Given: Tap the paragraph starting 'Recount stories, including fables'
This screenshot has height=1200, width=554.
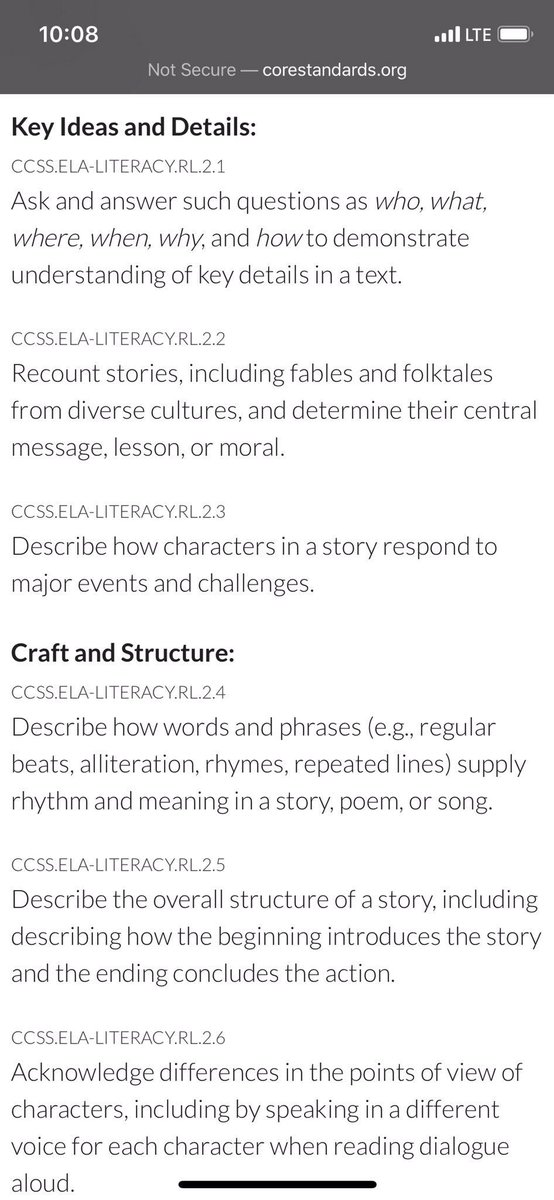Looking at the screenshot, I should point(274,412).
